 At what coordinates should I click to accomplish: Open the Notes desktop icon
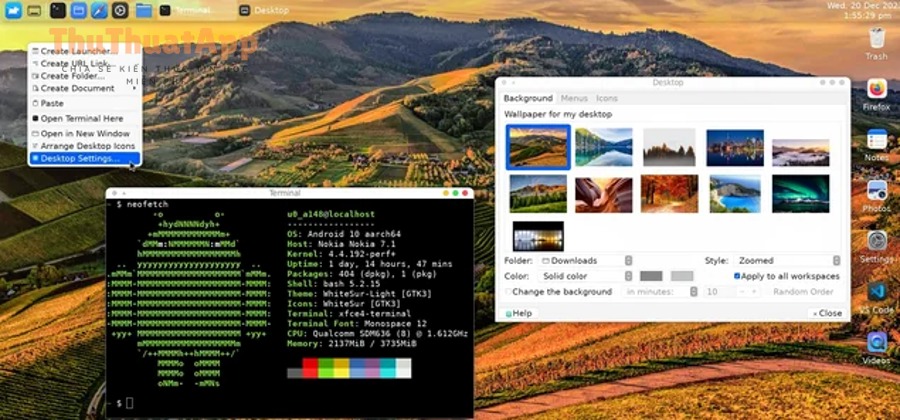pos(876,145)
